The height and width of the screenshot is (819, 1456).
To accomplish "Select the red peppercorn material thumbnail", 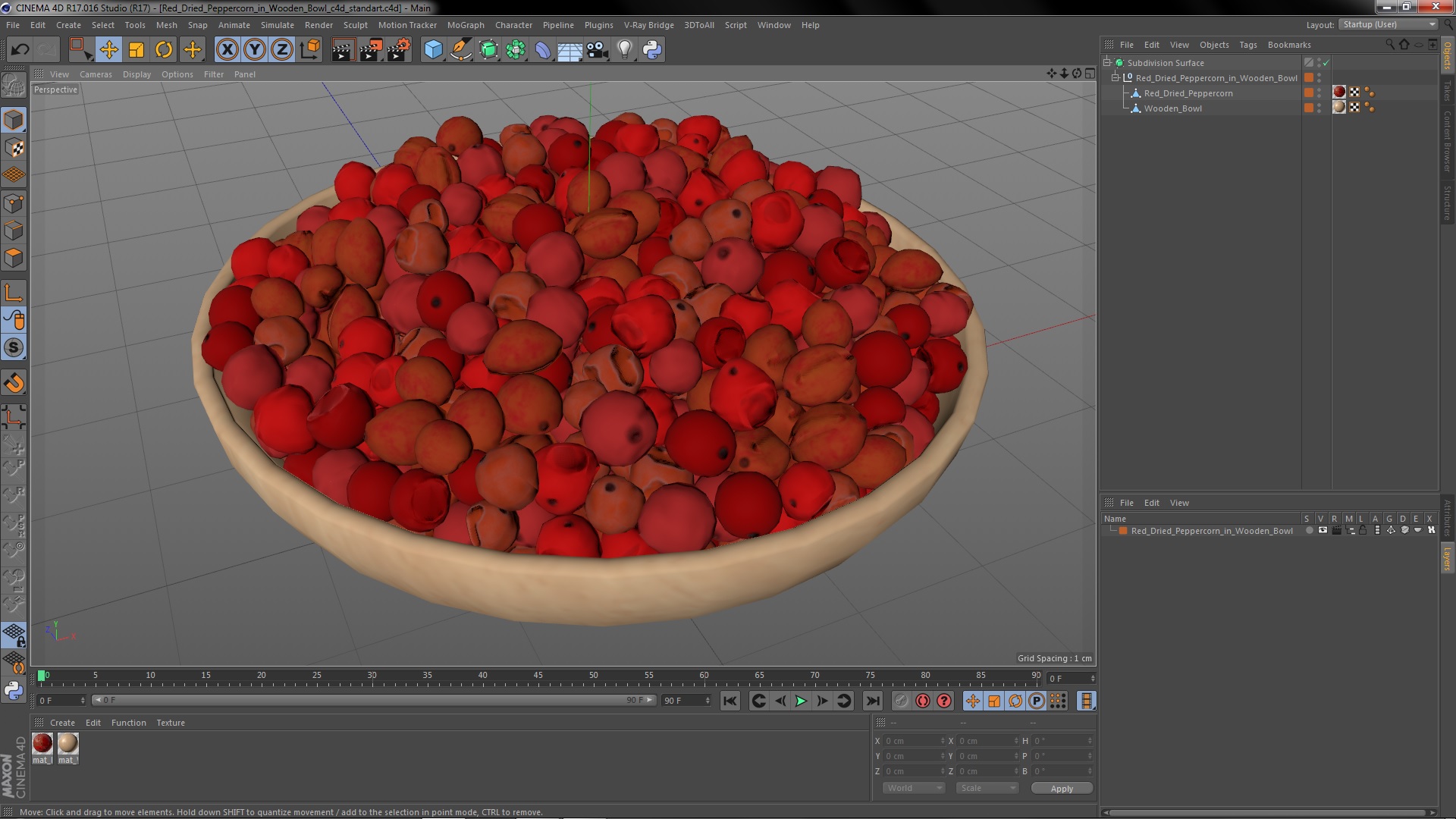I will point(42,743).
